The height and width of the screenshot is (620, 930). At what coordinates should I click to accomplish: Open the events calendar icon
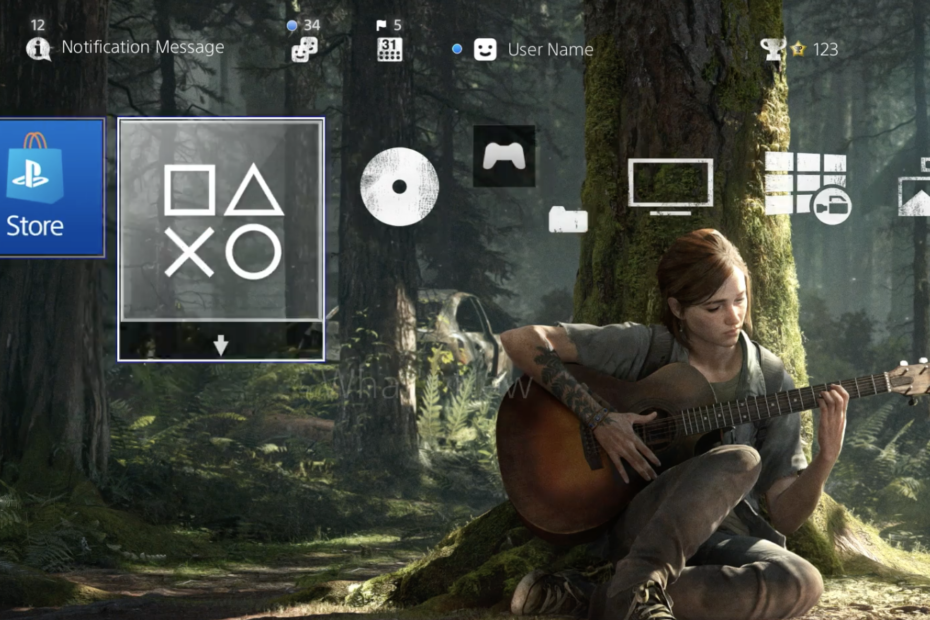[390, 50]
